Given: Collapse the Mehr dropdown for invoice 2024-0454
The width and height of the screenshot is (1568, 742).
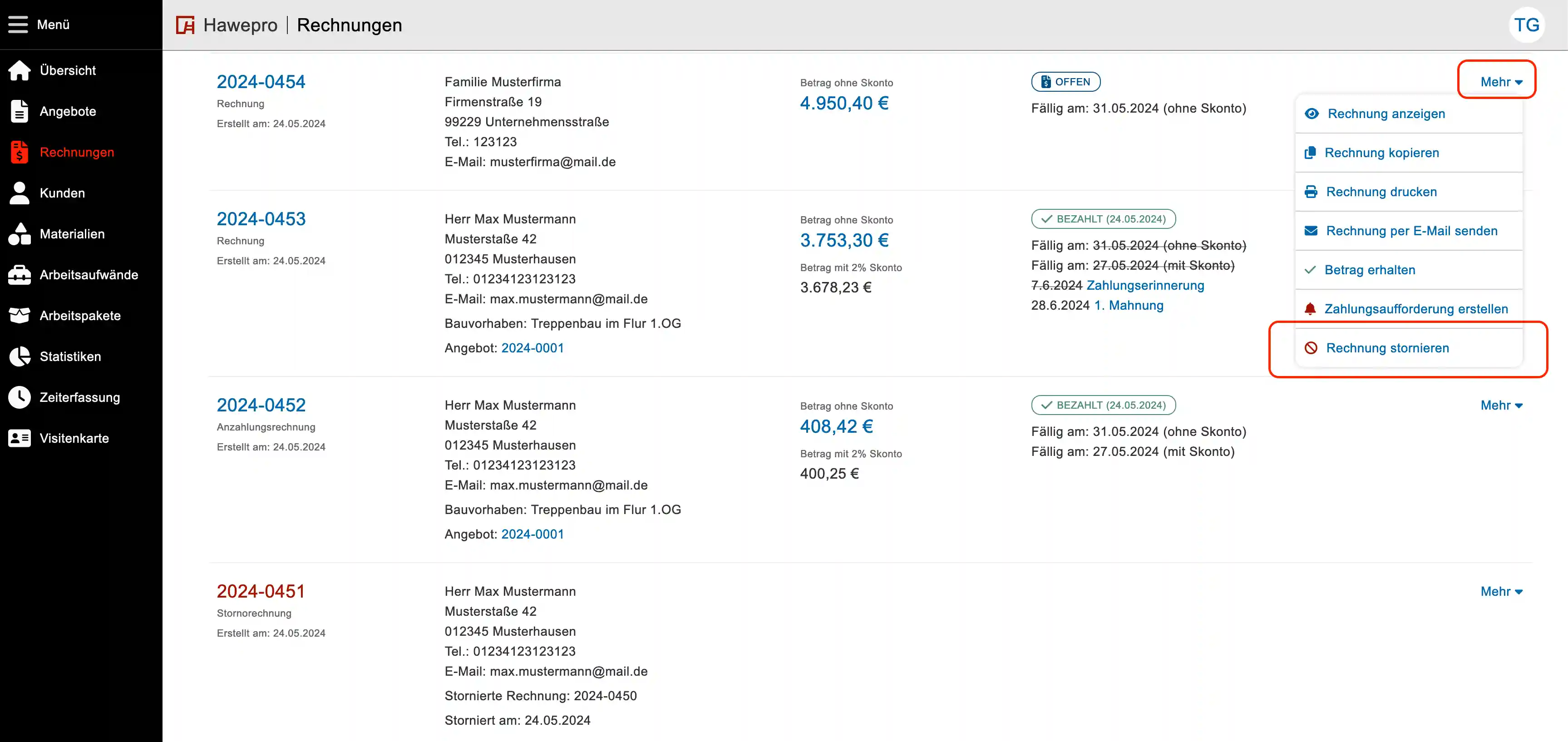Looking at the screenshot, I should pyautogui.click(x=1501, y=82).
